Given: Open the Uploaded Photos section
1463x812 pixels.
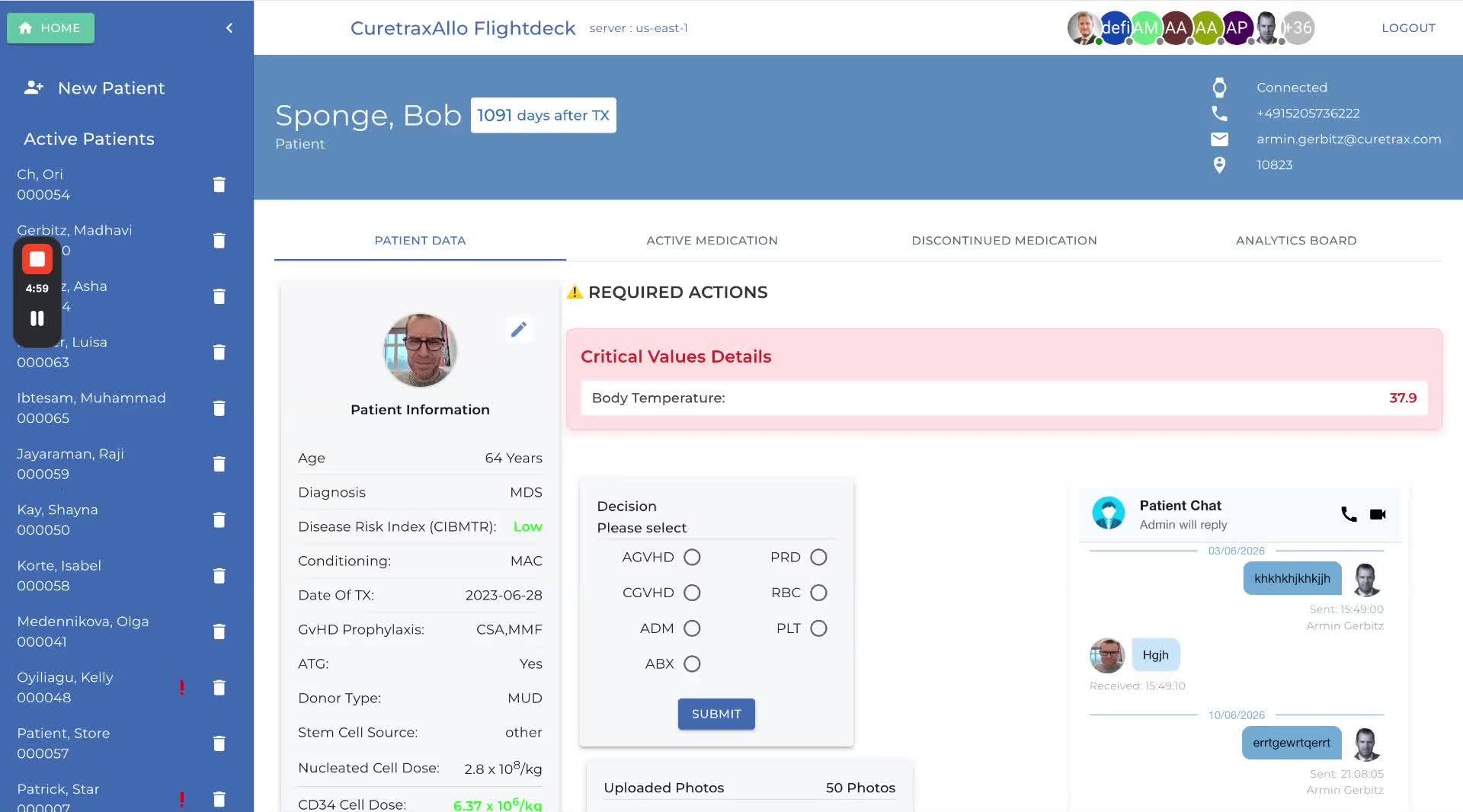Looking at the screenshot, I should coord(750,788).
